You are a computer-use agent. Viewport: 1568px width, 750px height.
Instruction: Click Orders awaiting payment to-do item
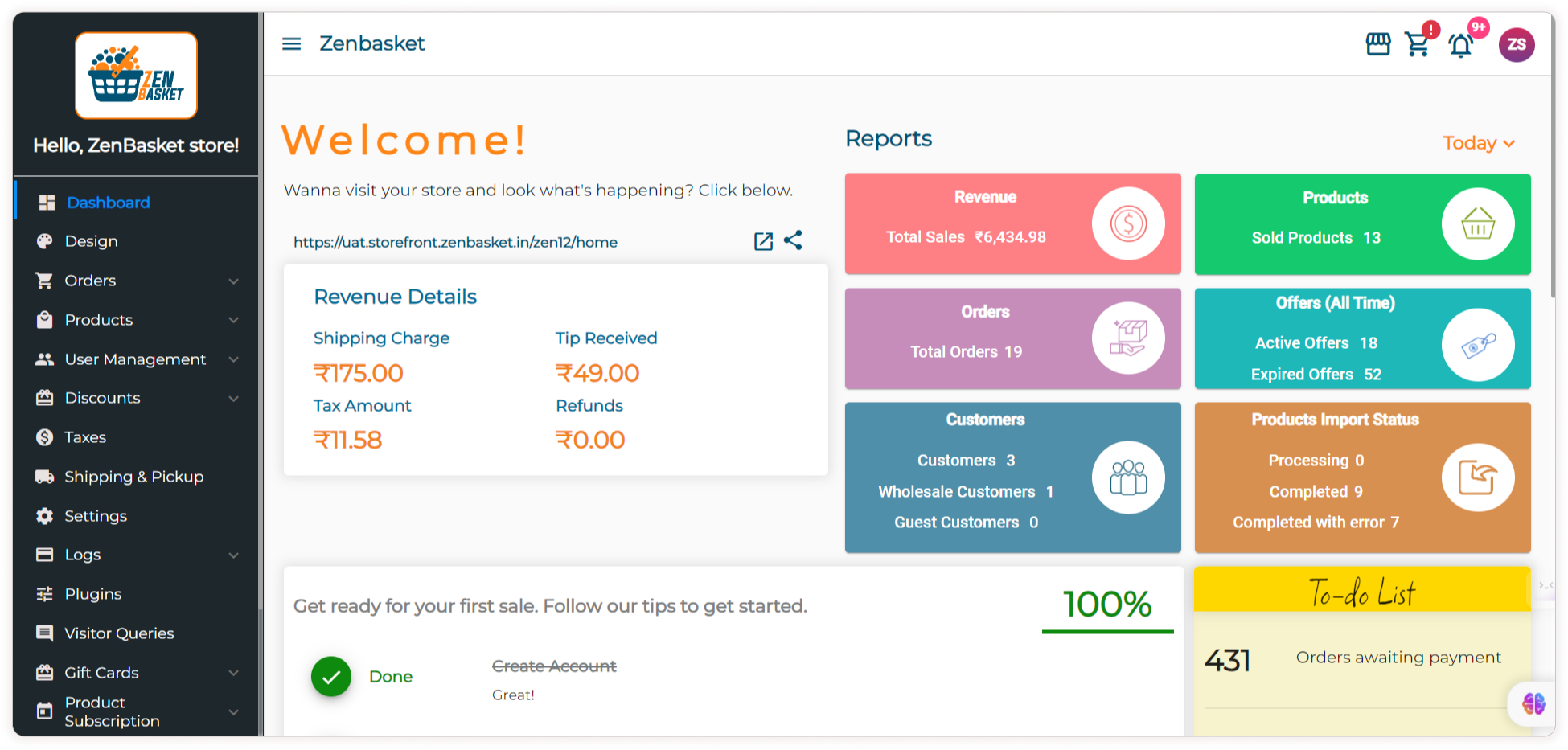pyautogui.click(x=1398, y=658)
